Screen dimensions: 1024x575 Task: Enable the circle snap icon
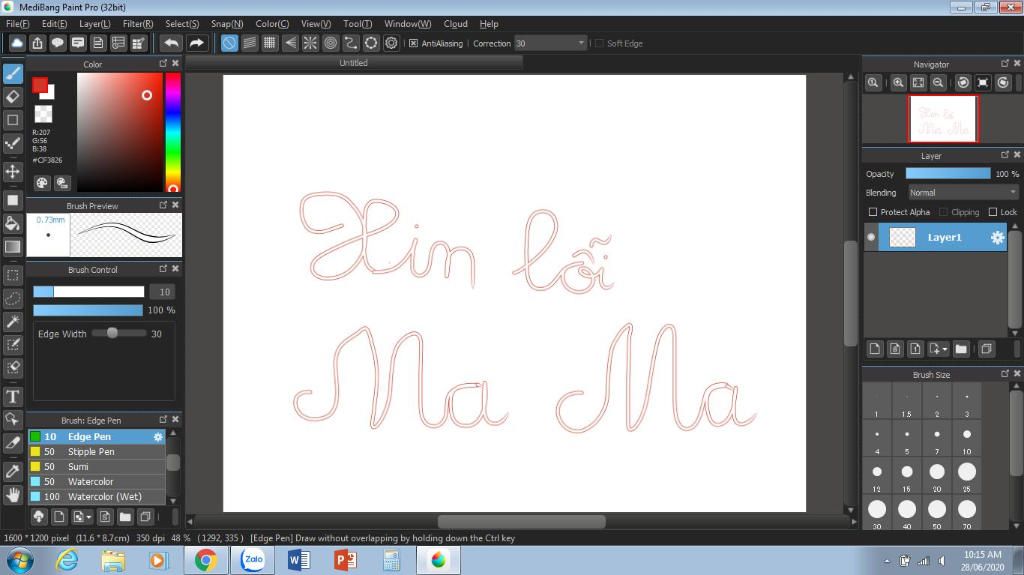click(330, 43)
